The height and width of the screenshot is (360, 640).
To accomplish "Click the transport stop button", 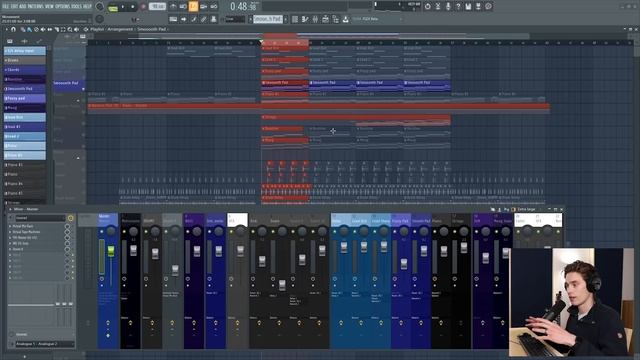I will (133, 7).
